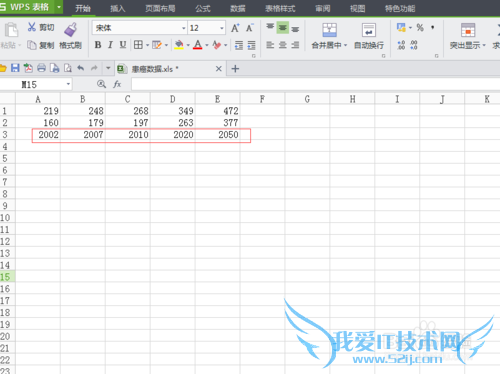Select cell containing 2050
The width and height of the screenshot is (500, 374).
click(x=217, y=135)
